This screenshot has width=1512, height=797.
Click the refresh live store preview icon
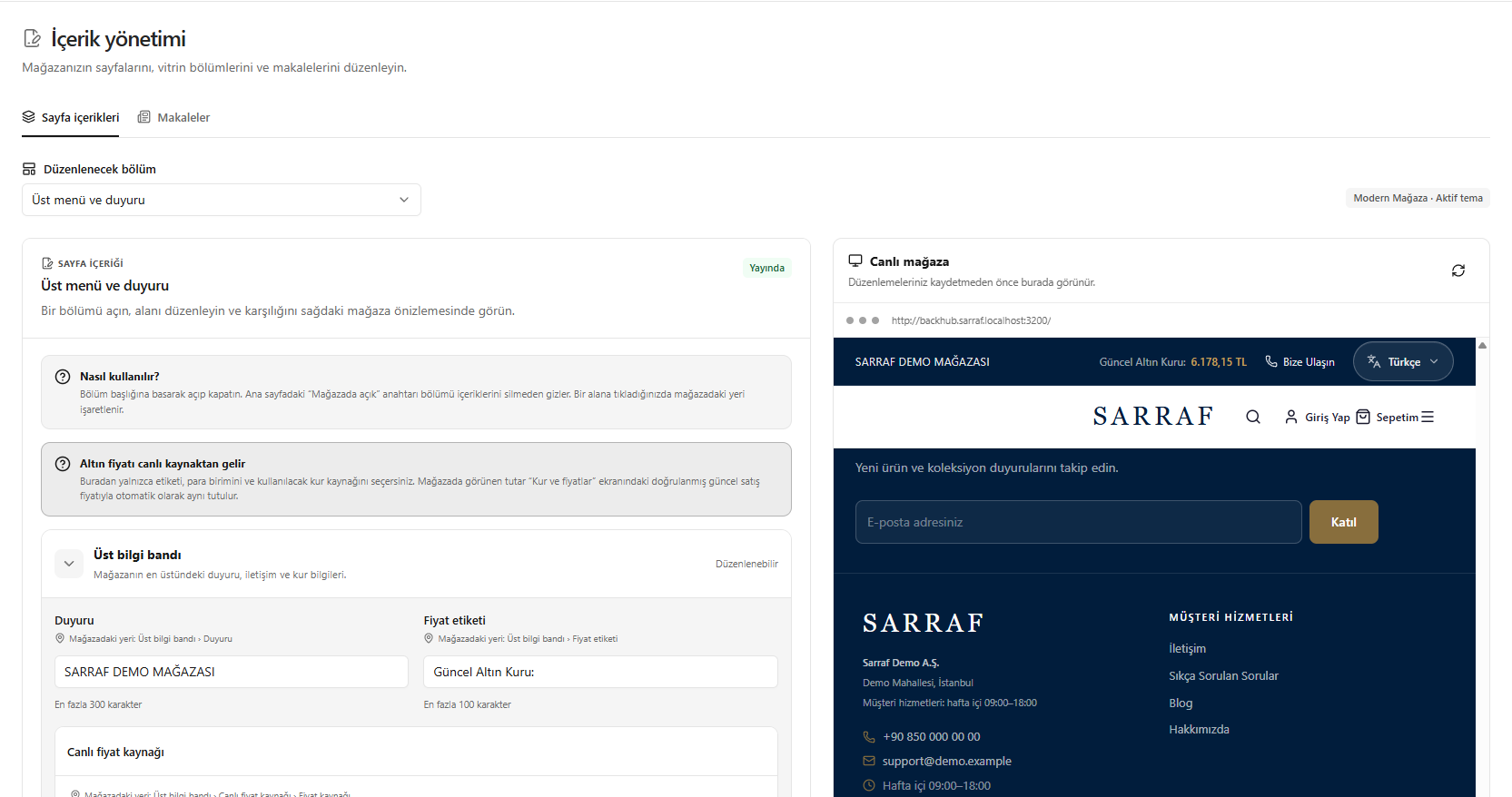(x=1458, y=271)
